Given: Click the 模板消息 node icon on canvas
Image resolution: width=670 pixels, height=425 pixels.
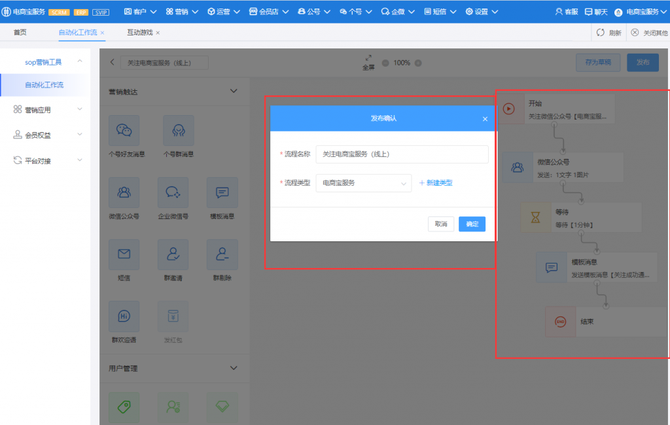Looking at the screenshot, I should pos(551,267).
